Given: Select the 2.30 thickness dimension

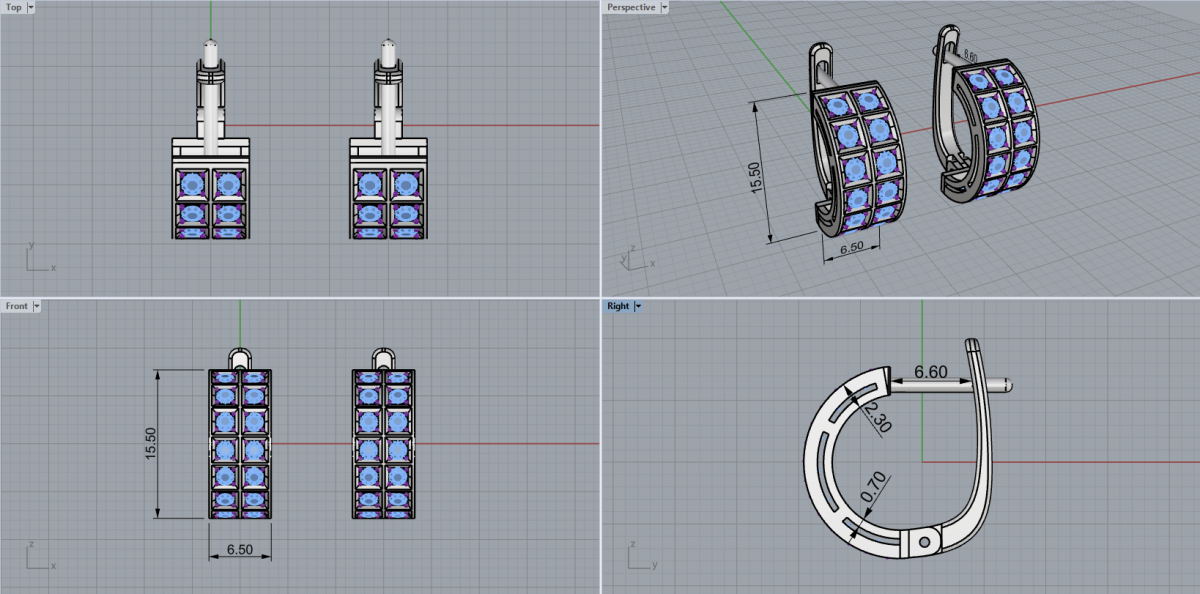Looking at the screenshot, I should [876, 412].
